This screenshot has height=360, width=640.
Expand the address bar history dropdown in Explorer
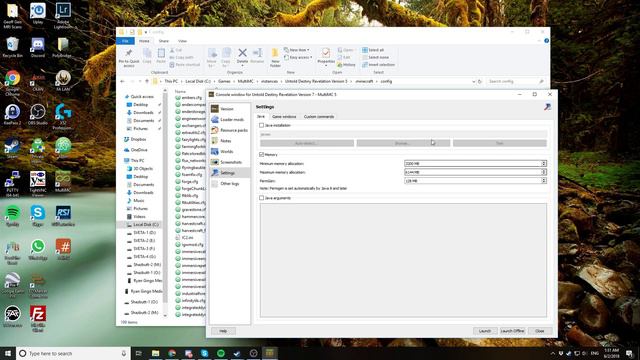click(x=473, y=82)
